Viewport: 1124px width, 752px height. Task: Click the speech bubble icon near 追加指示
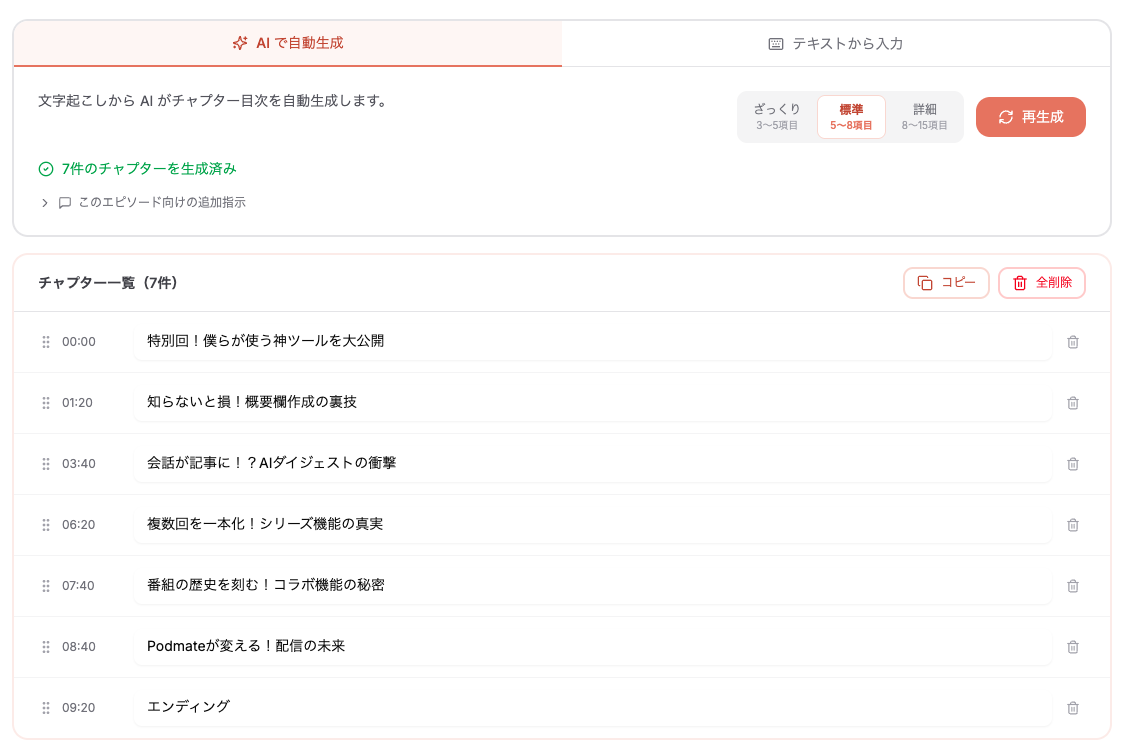coord(63,202)
